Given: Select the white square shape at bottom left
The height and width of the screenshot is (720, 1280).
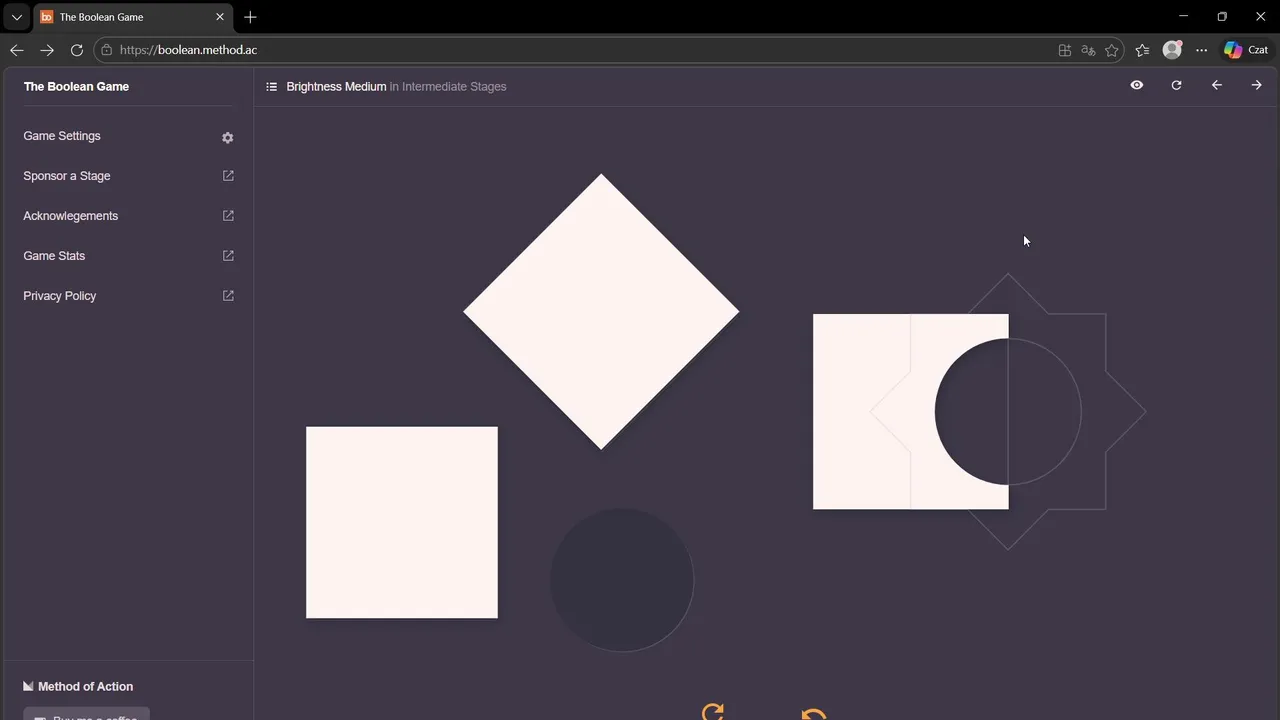Looking at the screenshot, I should pyautogui.click(x=402, y=522).
